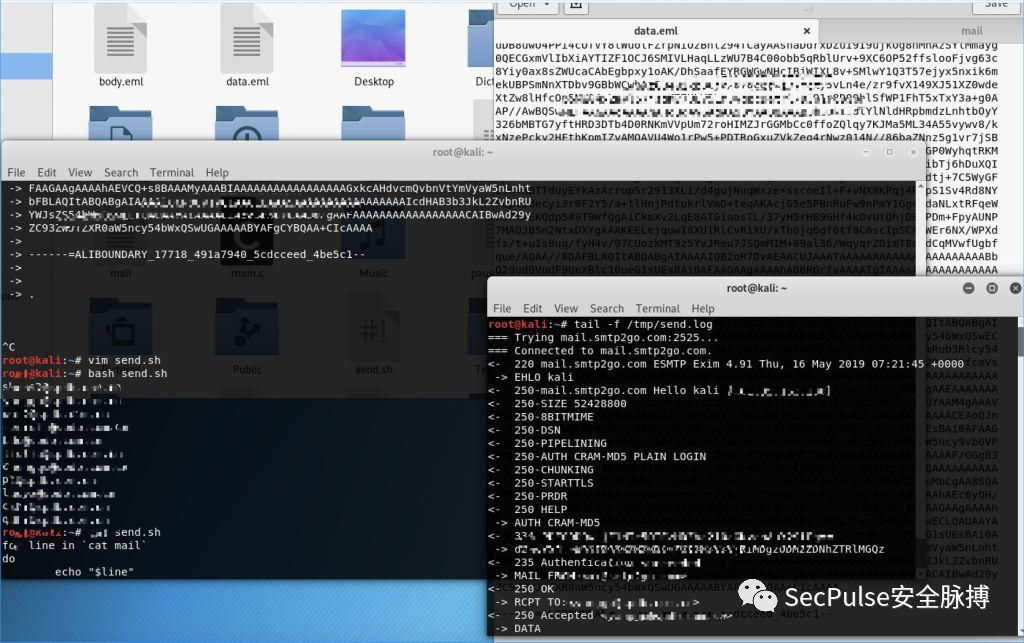Expand the dropdown arrow beside Open in editor
The image size is (1024, 643).
click(547, 4)
